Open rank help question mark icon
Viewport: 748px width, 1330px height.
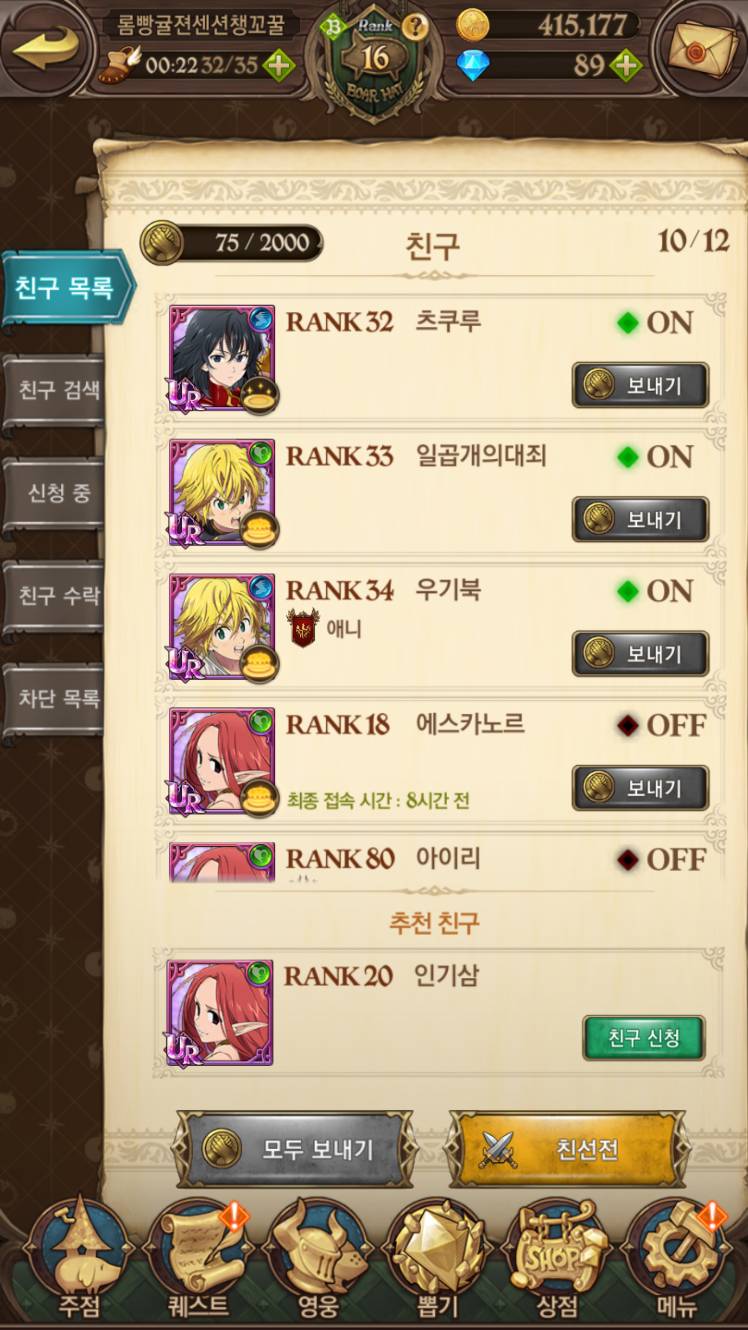(416, 27)
